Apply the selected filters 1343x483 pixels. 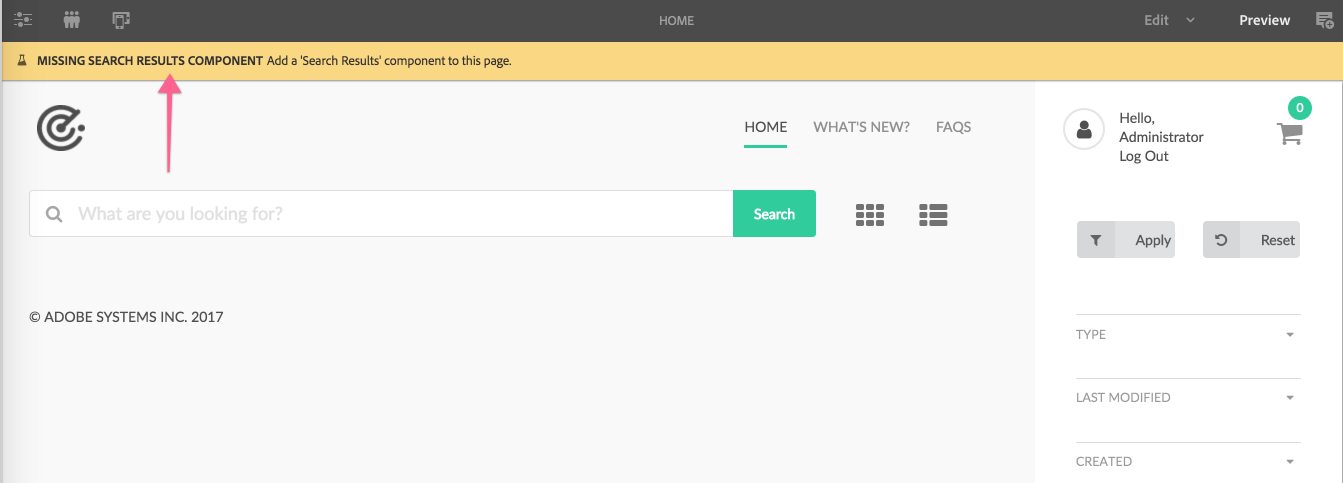tap(1126, 240)
